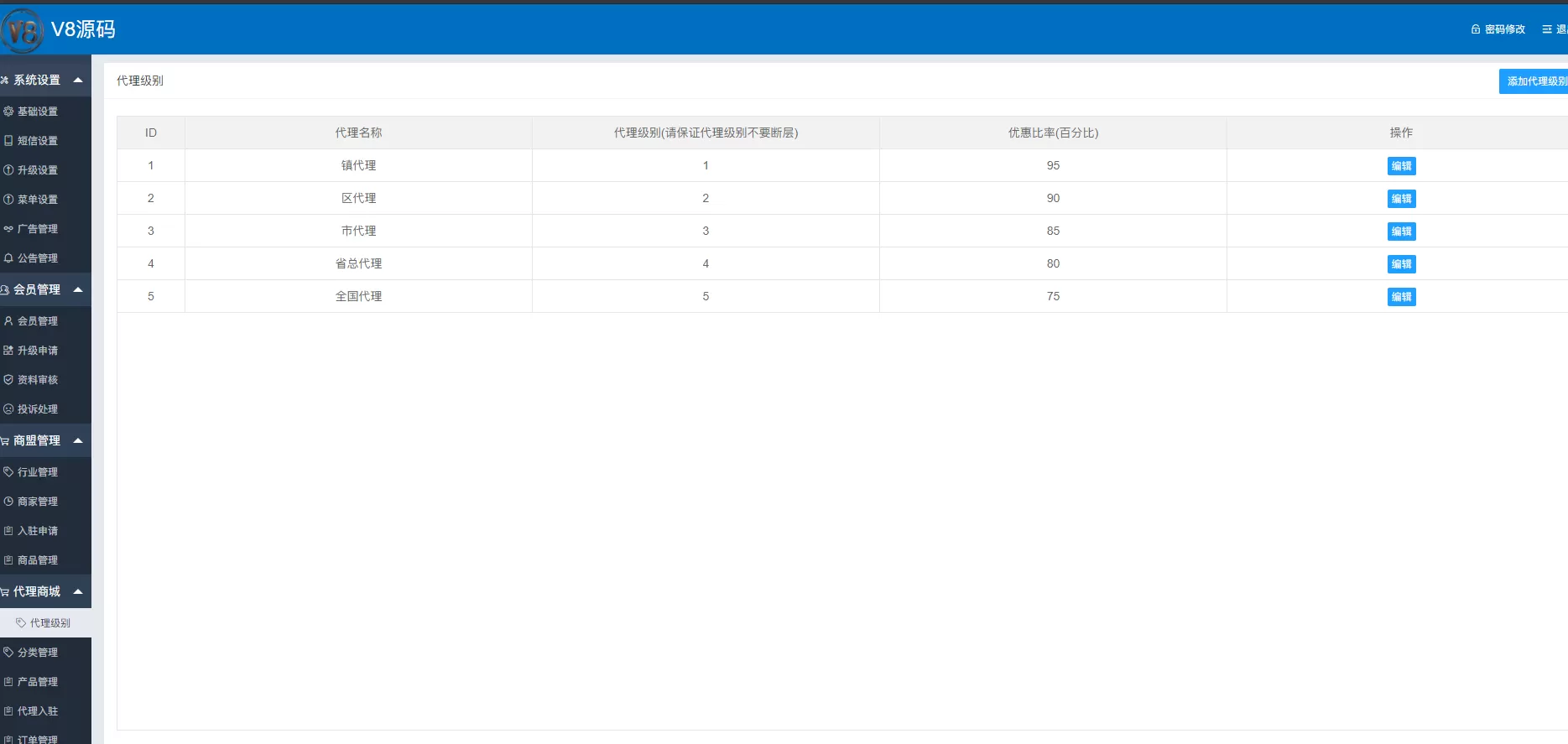
Task: Open the 投诉处理 menu item
Action: click(38, 409)
